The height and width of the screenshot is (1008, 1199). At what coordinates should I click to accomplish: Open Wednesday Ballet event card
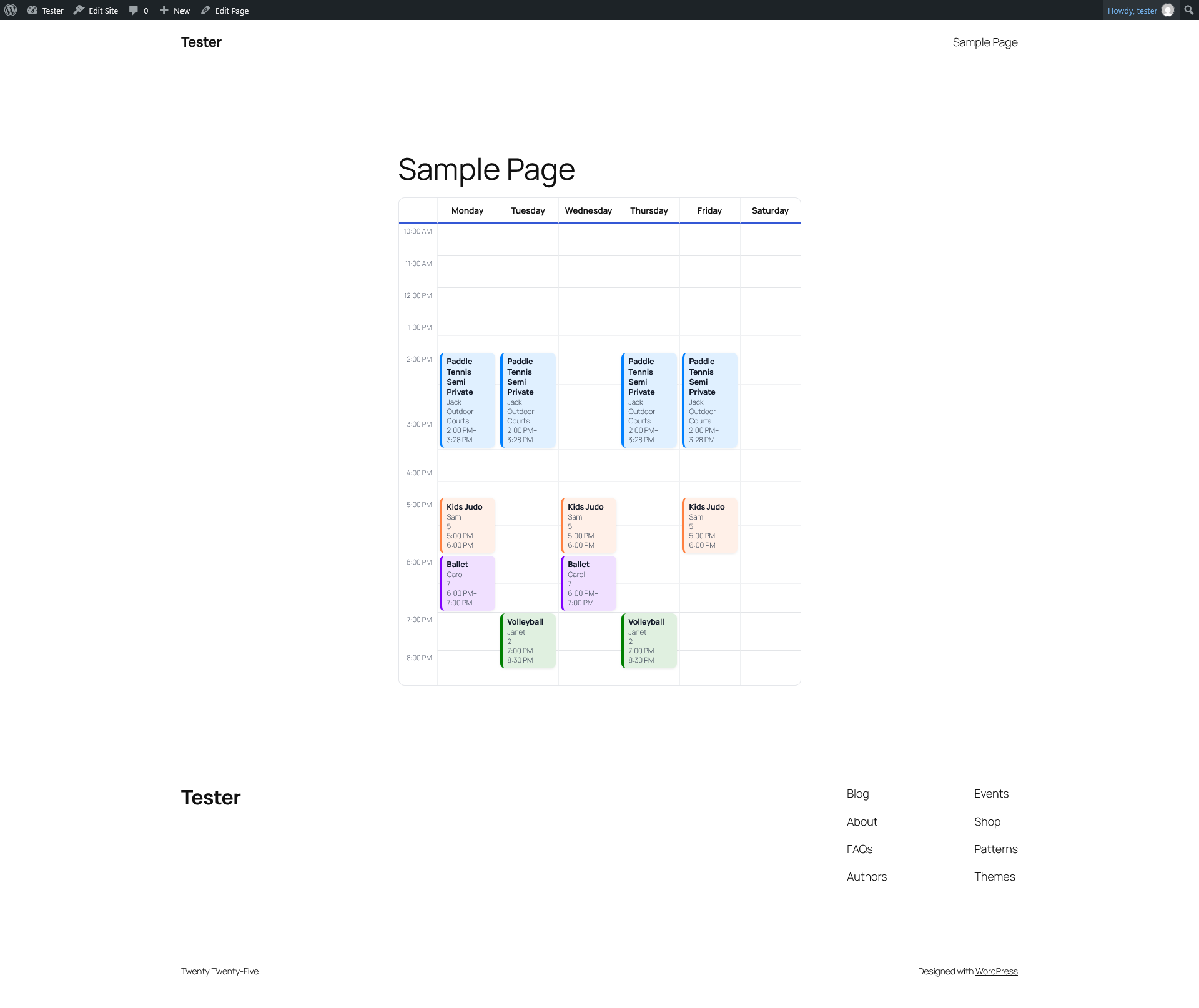point(588,583)
